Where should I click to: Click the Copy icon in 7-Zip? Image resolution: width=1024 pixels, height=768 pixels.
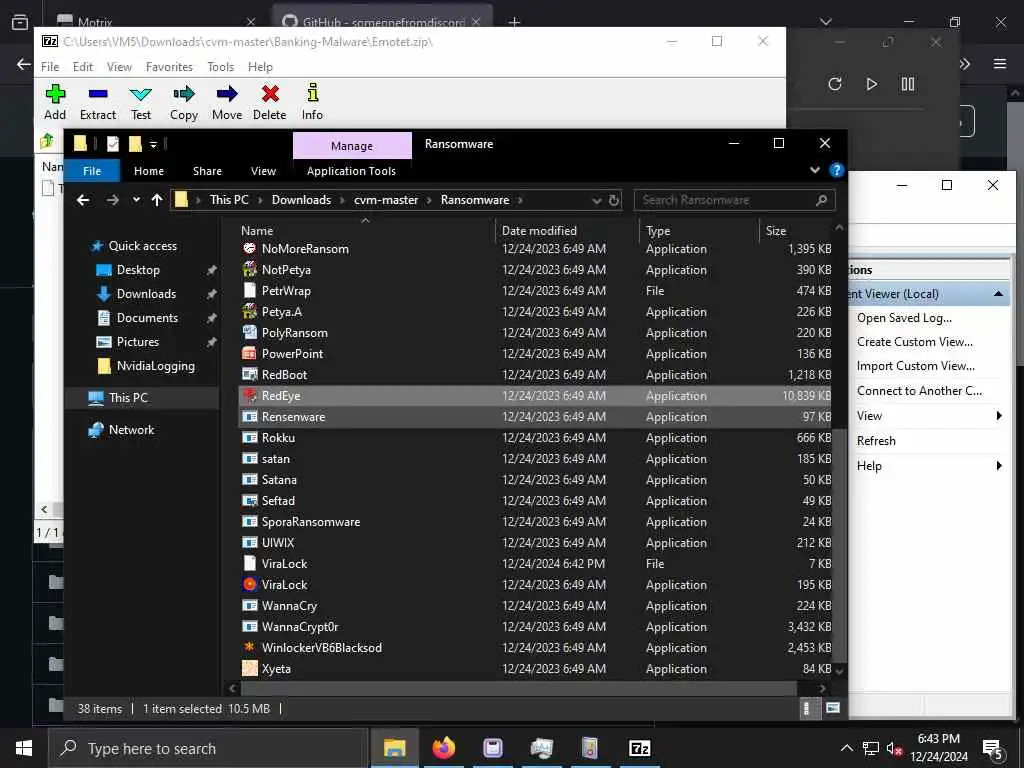(184, 94)
